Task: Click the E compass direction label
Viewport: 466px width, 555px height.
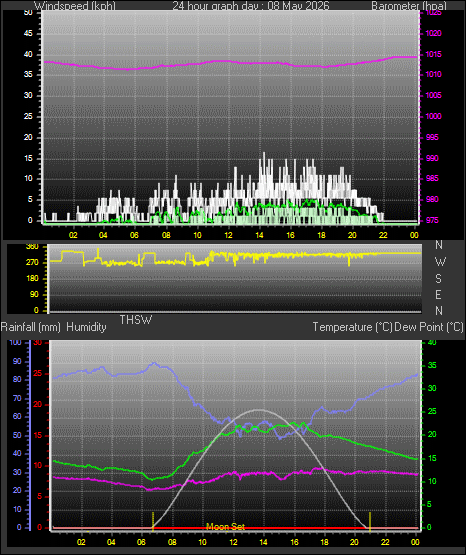Action: point(438,294)
